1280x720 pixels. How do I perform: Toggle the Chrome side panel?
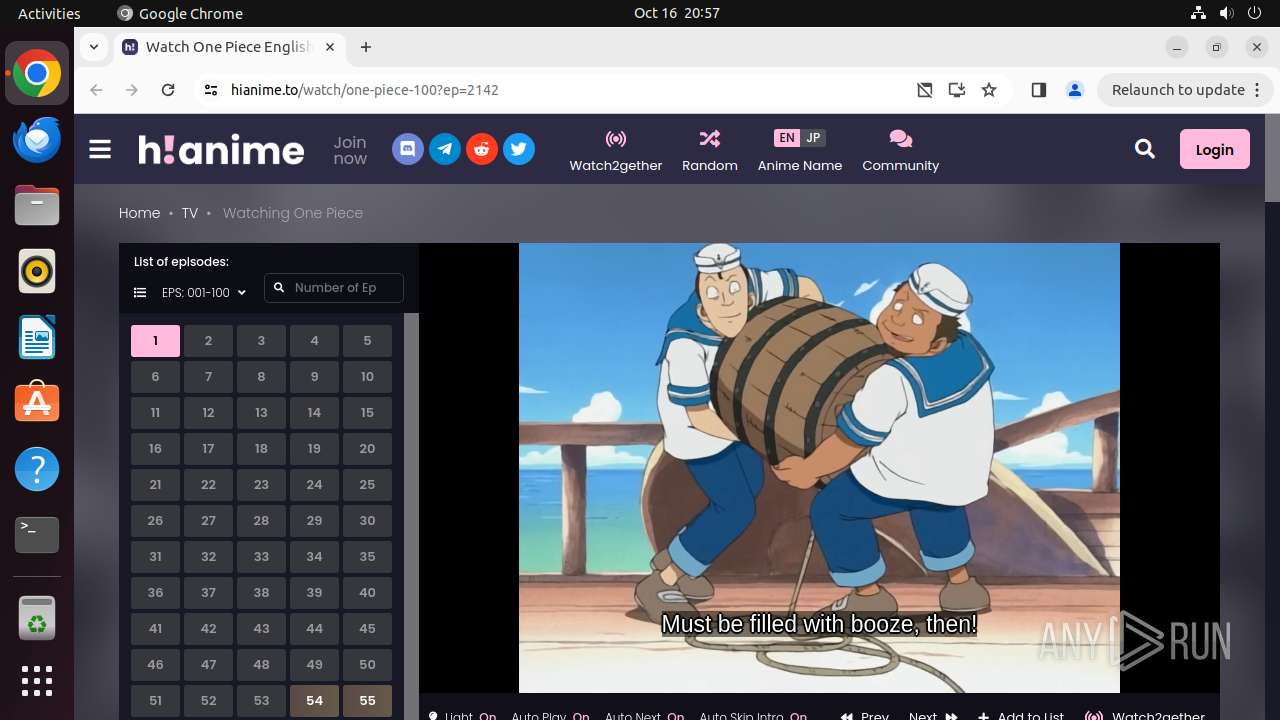coord(1039,90)
